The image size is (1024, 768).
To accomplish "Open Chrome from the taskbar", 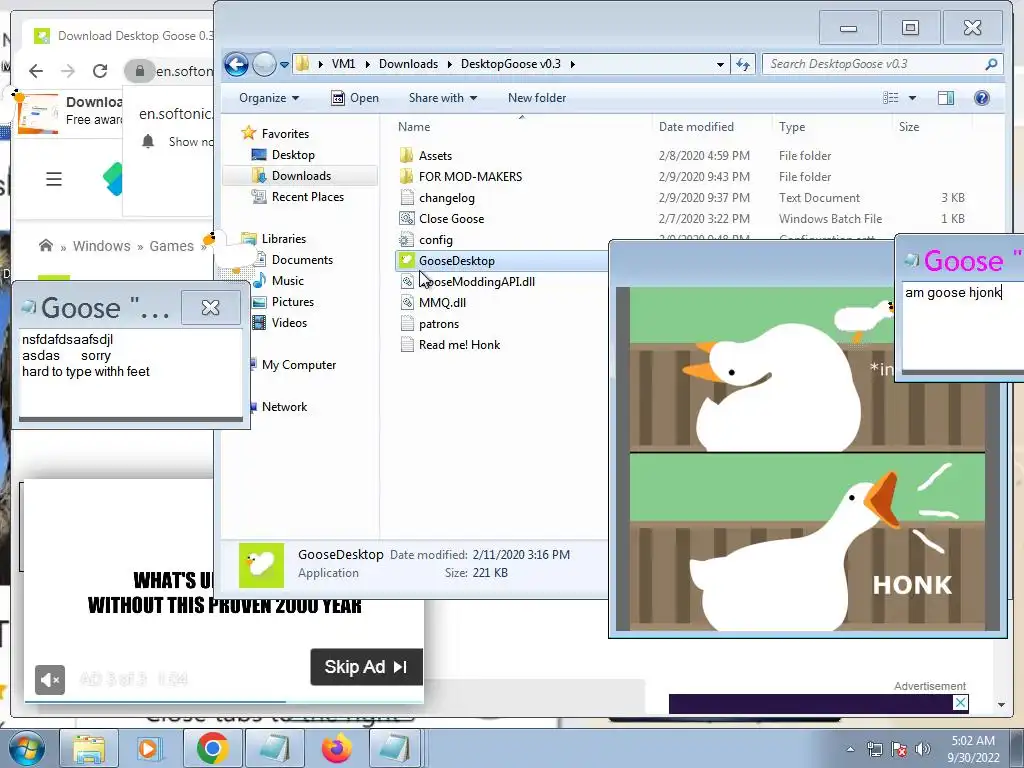I will click(212, 748).
